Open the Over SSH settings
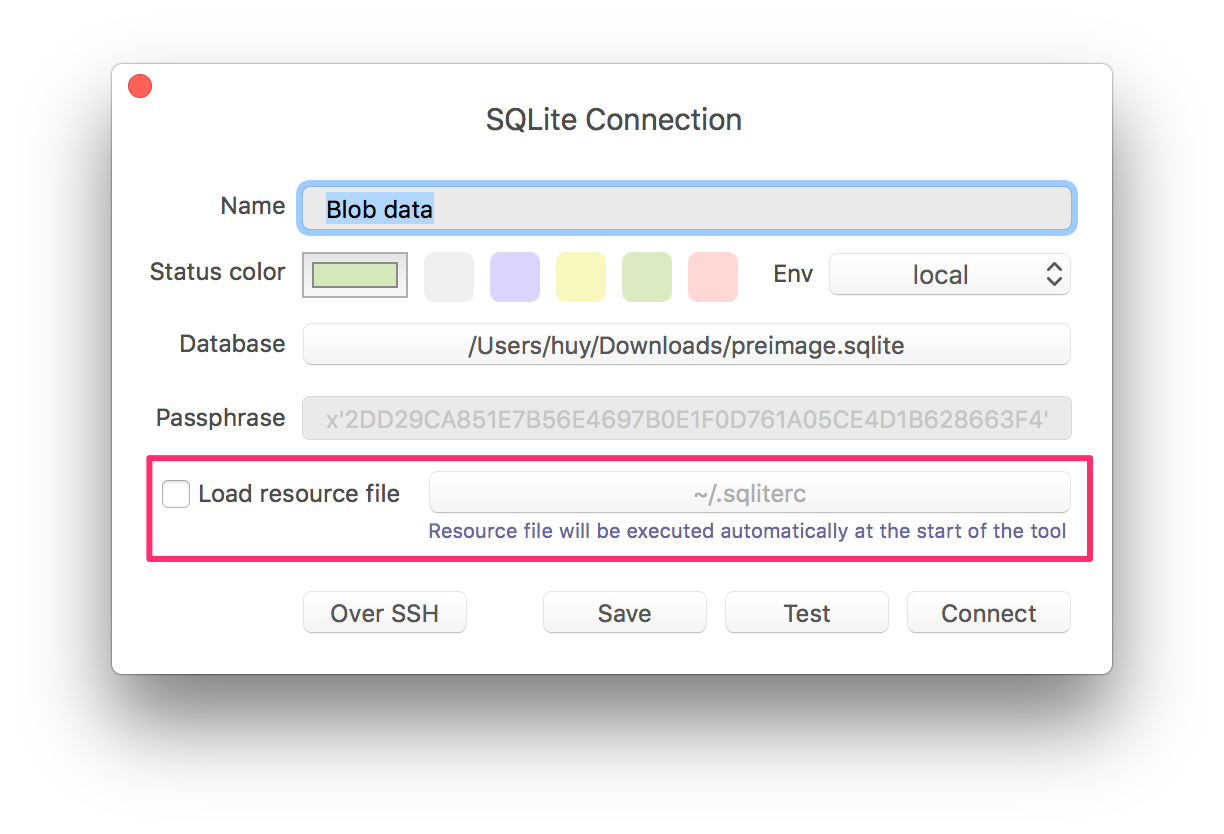This screenshot has height=834, width=1224. (385, 613)
